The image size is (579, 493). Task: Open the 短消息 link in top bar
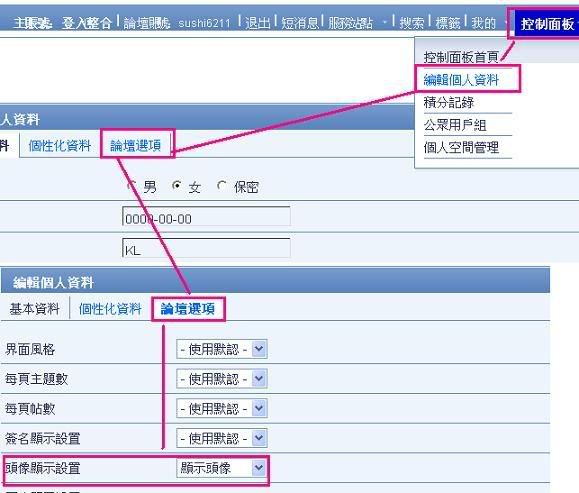pyautogui.click(x=299, y=23)
